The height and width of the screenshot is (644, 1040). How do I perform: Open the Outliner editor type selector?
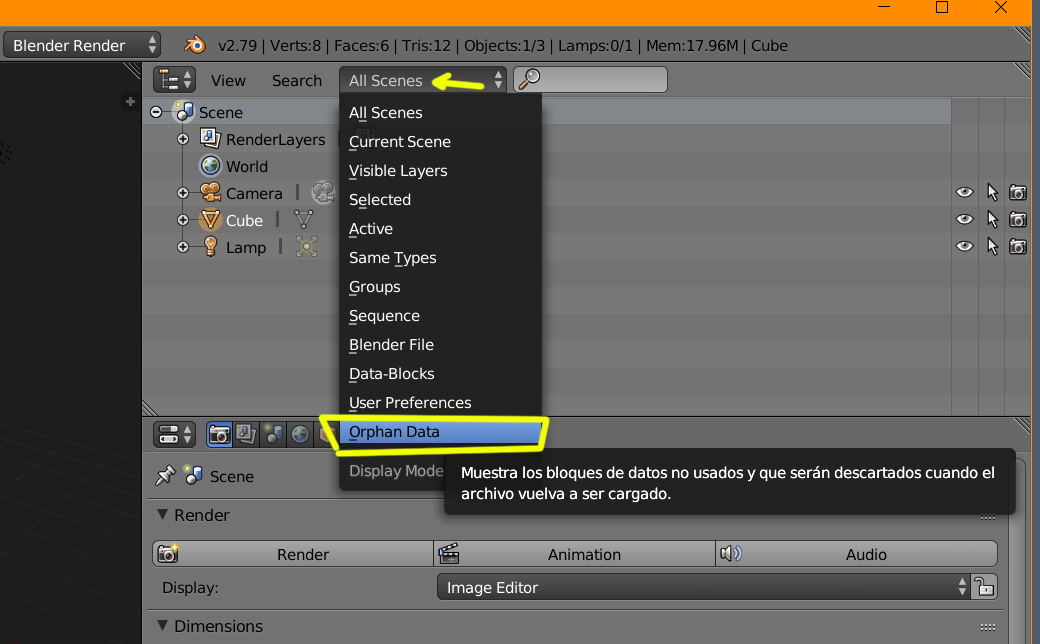pyautogui.click(x=174, y=80)
